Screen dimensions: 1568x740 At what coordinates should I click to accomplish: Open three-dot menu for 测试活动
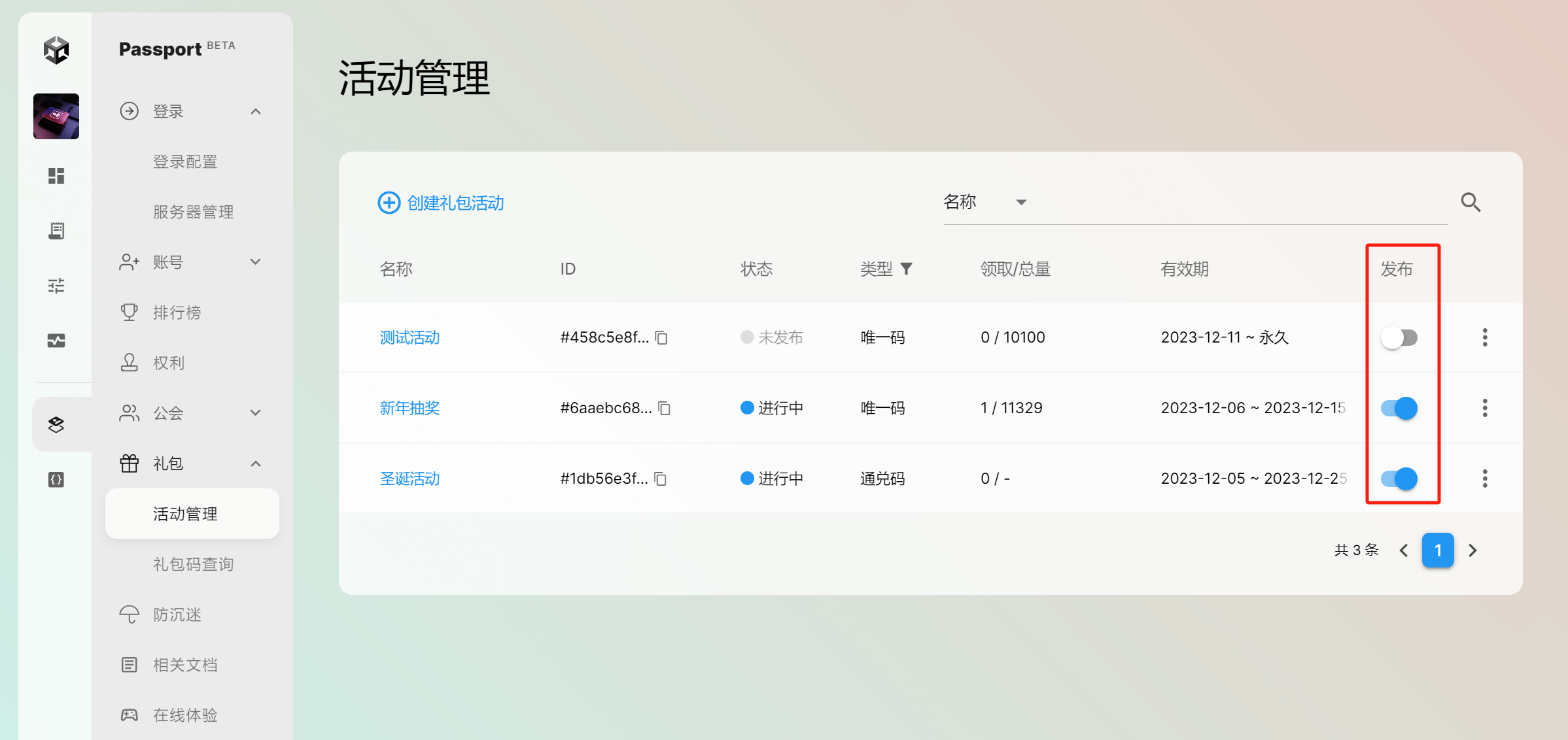point(1484,337)
